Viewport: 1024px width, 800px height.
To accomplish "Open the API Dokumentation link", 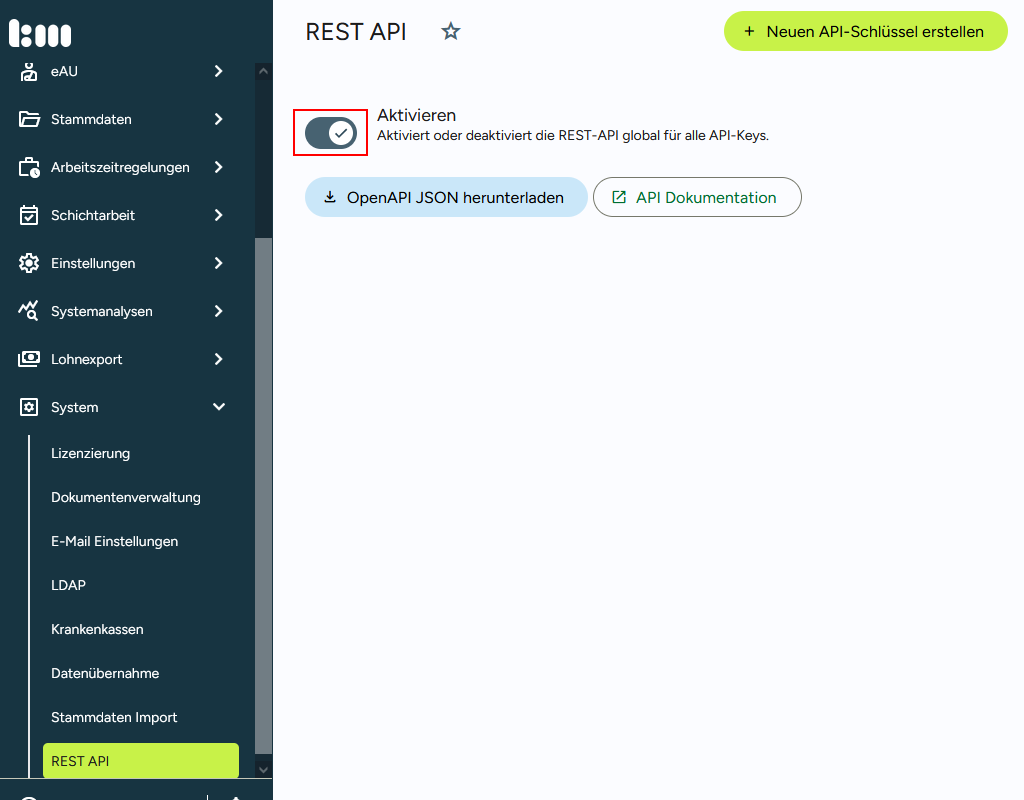I will tap(697, 197).
